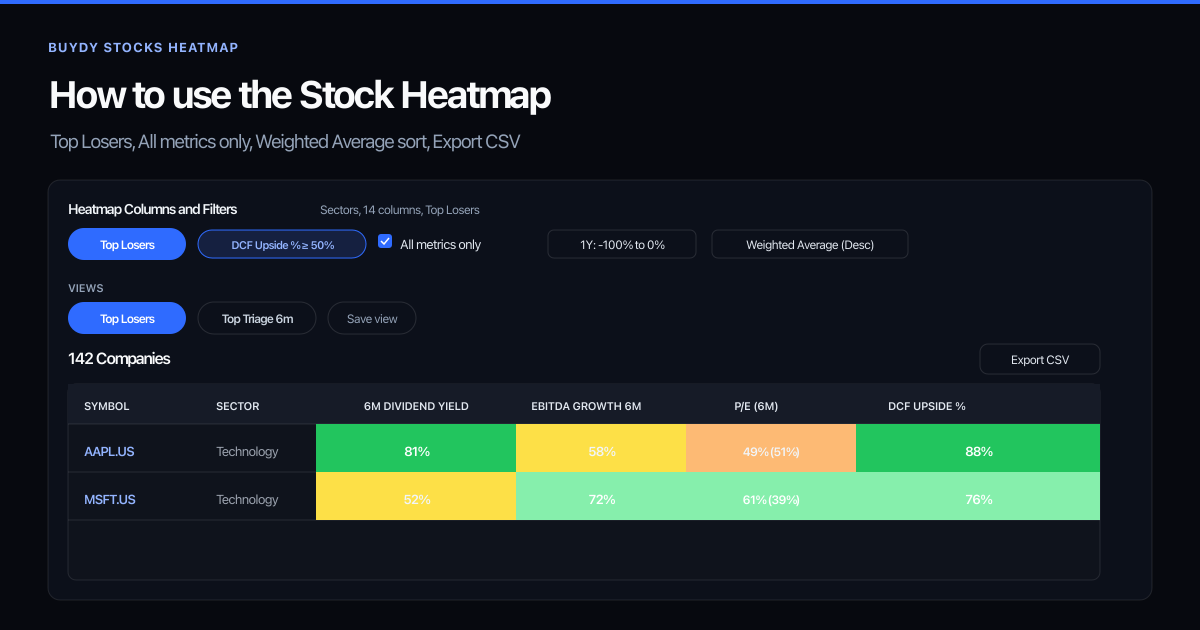The height and width of the screenshot is (630, 1200).
Task: Click the BUYDY STOCKS HEATMAP title label
Action: click(143, 47)
